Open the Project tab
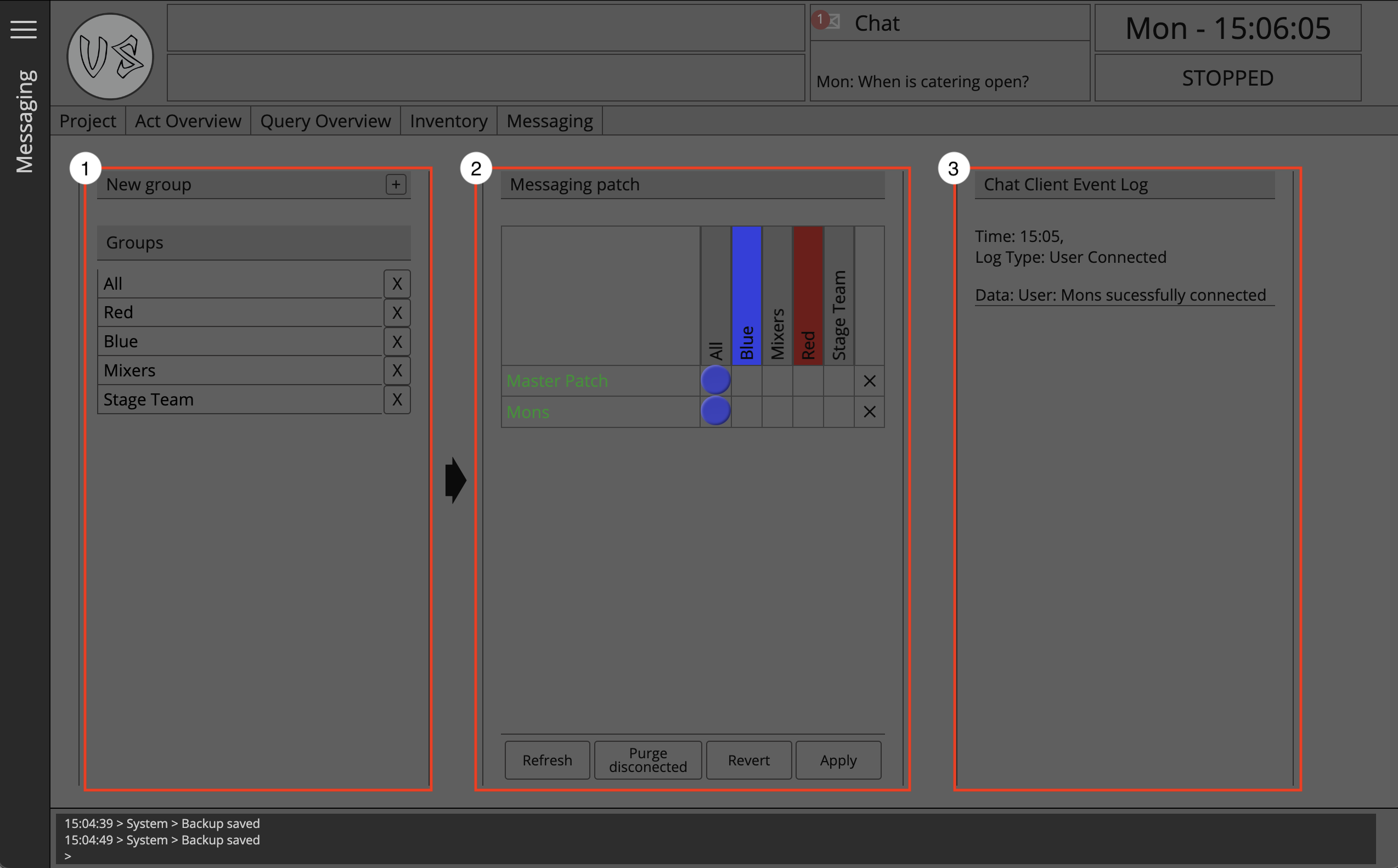Viewport: 1398px width, 868px height. tap(88, 121)
